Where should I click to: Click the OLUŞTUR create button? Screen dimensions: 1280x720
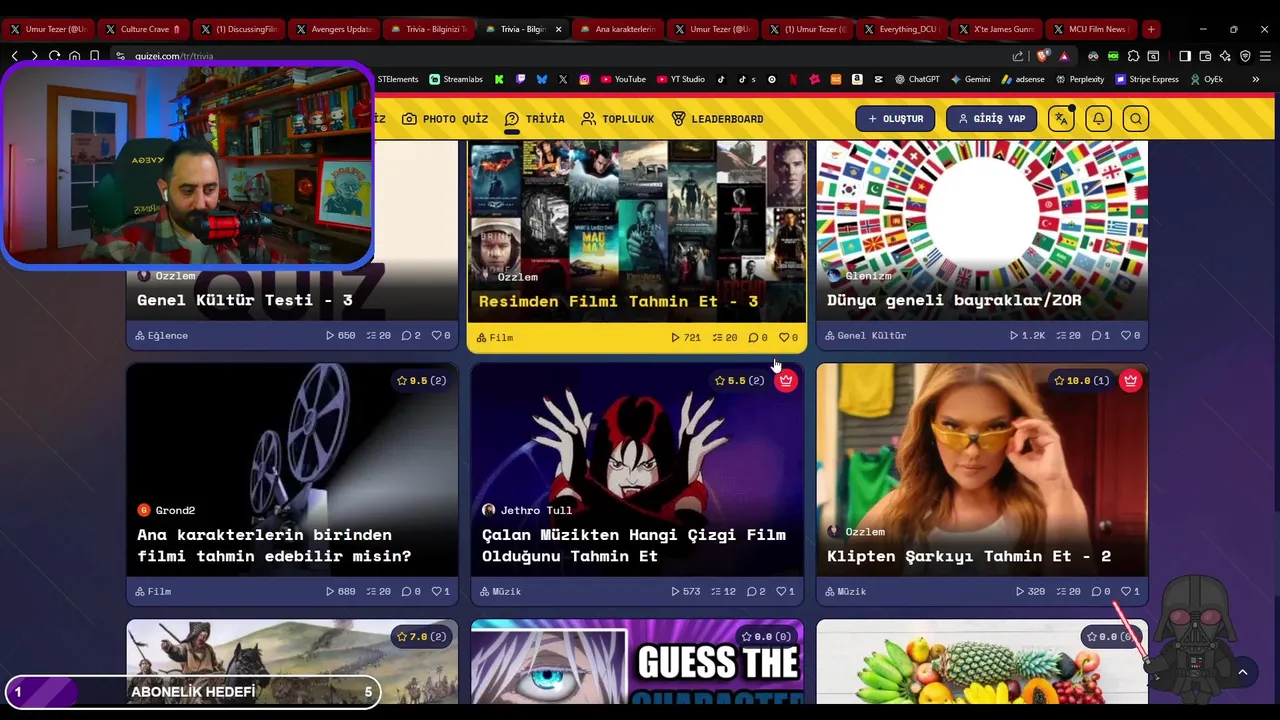[x=895, y=119]
